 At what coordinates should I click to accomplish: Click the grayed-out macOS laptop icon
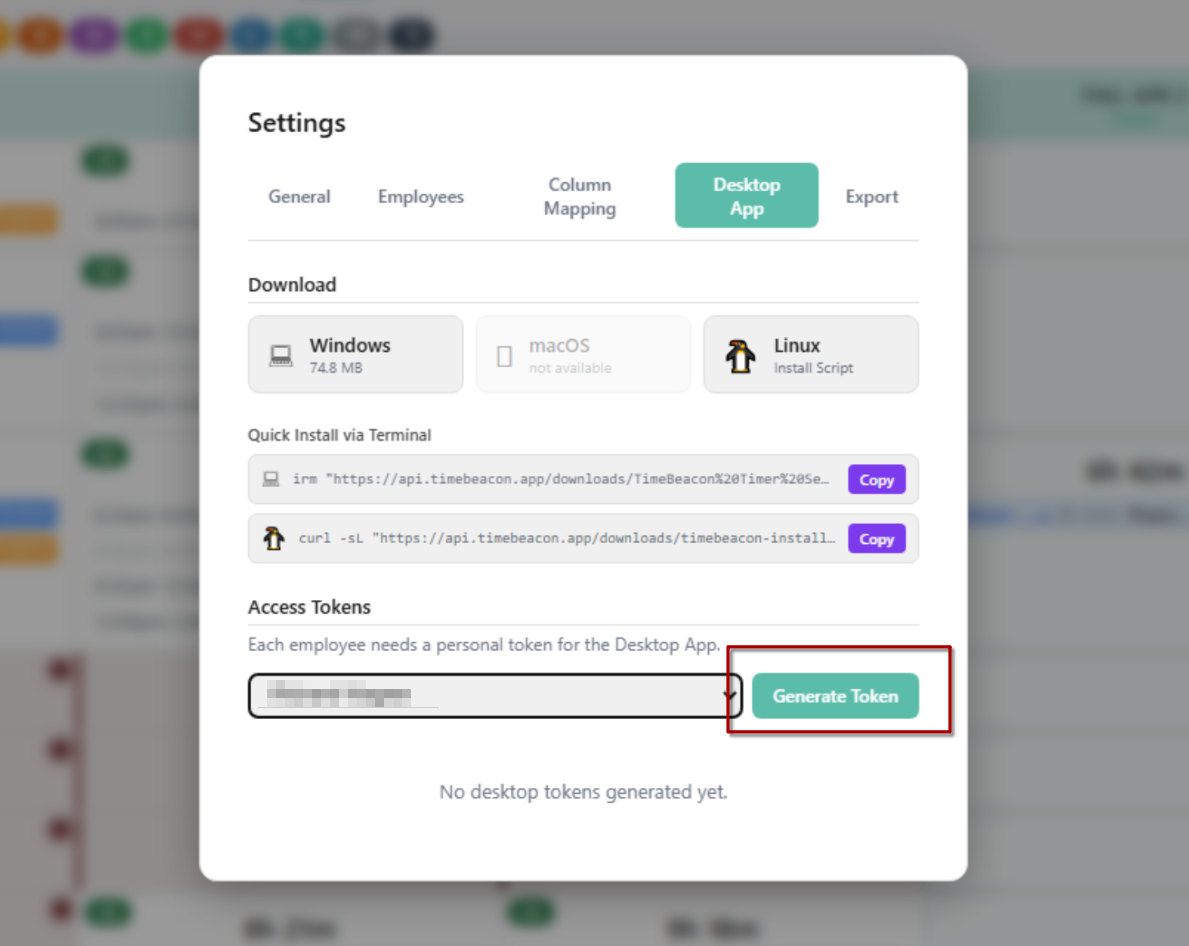pos(504,354)
